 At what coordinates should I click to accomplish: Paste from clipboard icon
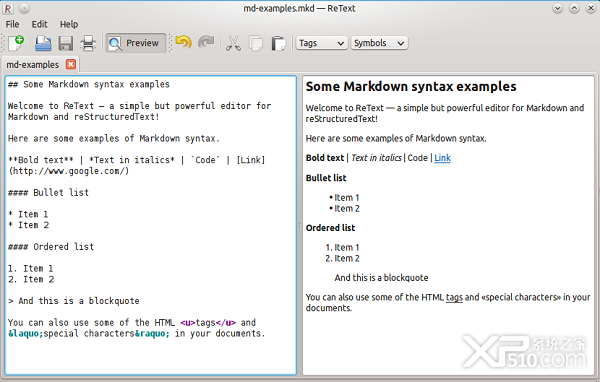coord(278,43)
